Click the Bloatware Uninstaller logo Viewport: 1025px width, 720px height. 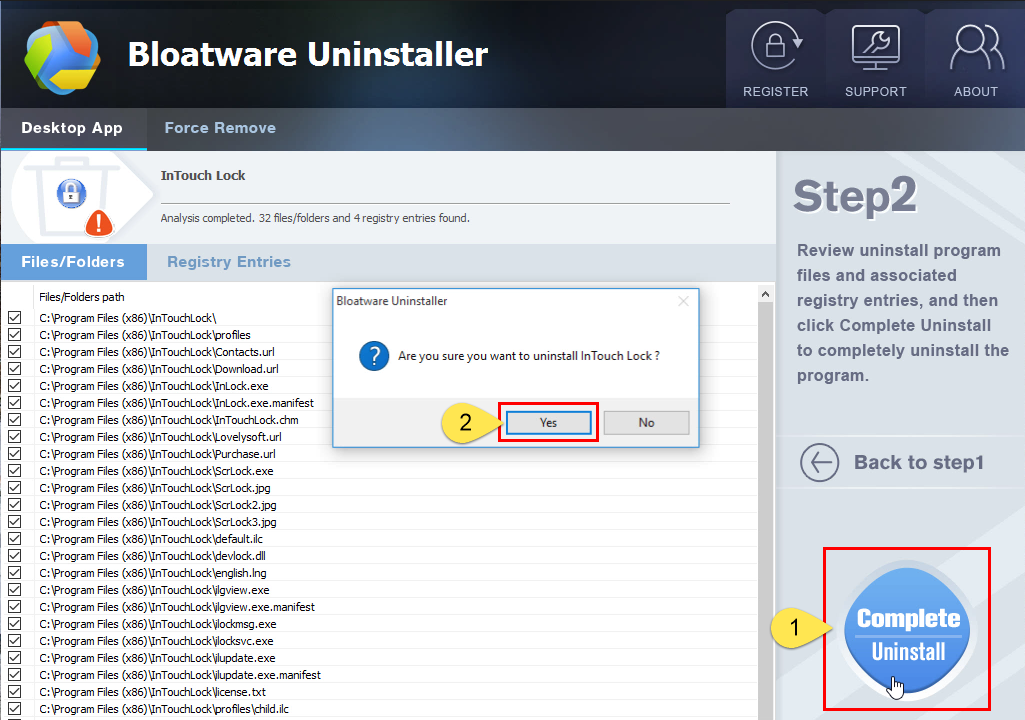[x=63, y=58]
